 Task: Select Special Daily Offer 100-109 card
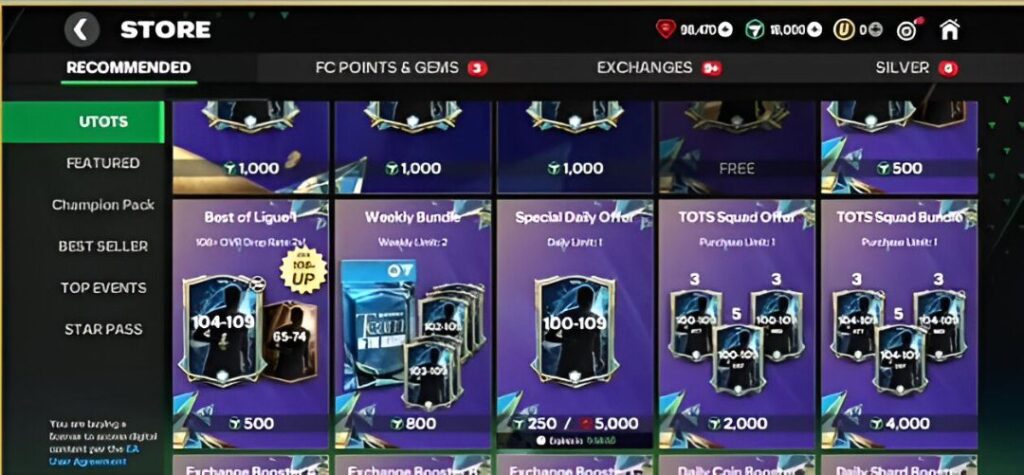point(575,331)
